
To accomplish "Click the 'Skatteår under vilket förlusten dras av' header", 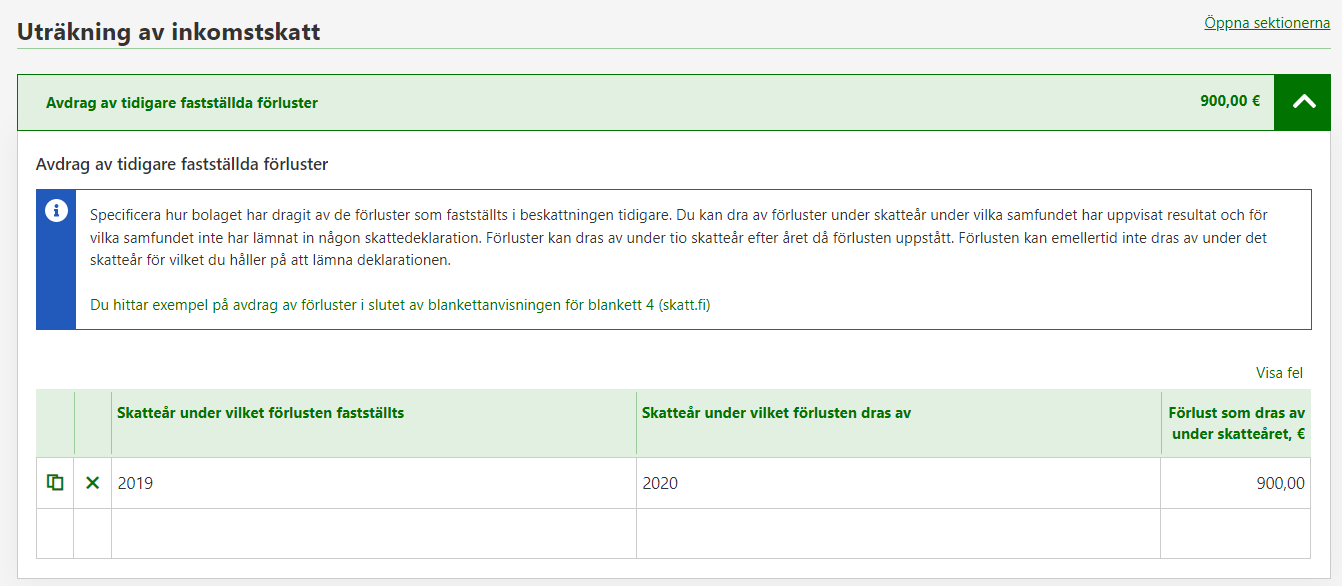I will tap(776, 412).
